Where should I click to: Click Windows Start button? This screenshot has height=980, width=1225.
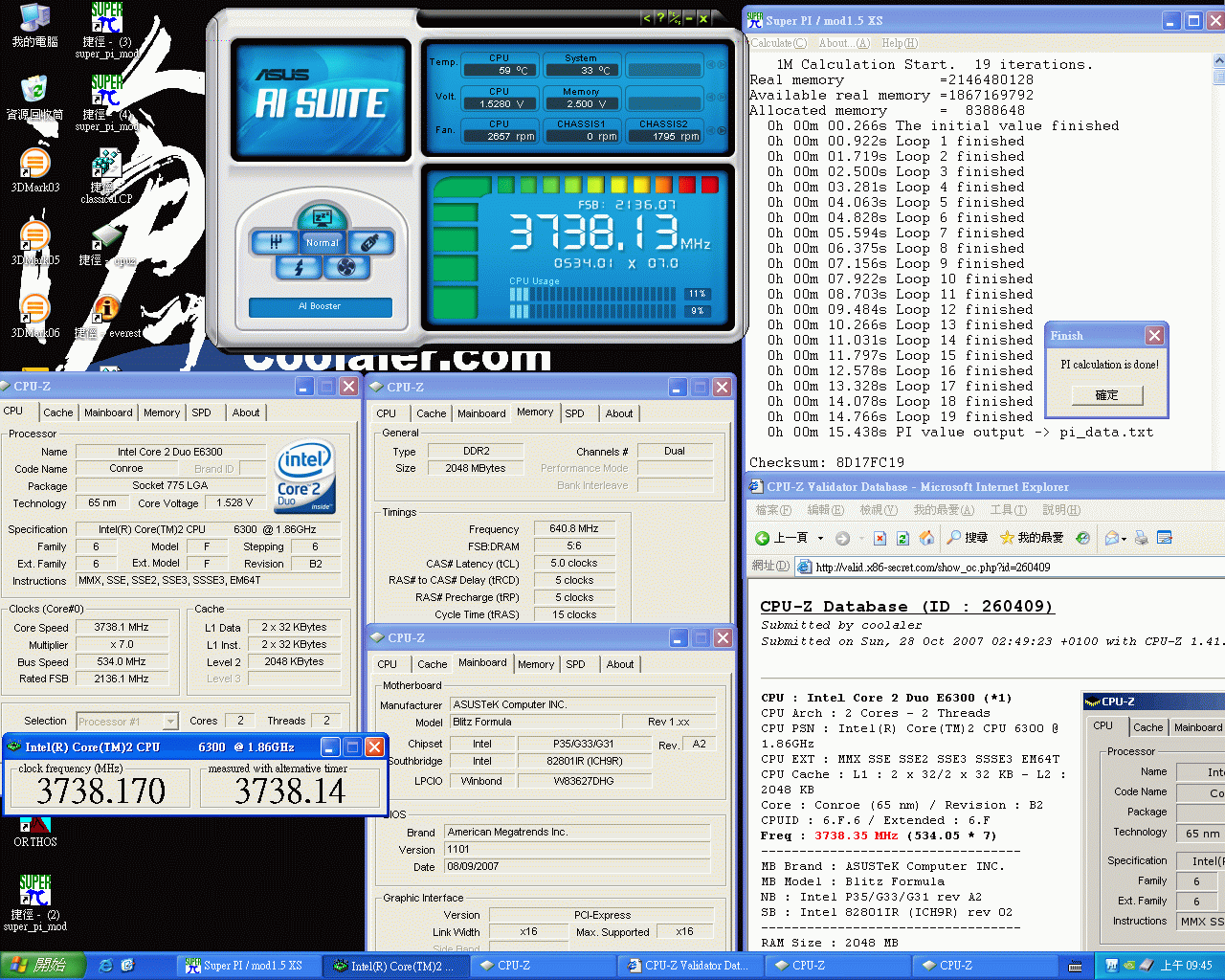44,966
